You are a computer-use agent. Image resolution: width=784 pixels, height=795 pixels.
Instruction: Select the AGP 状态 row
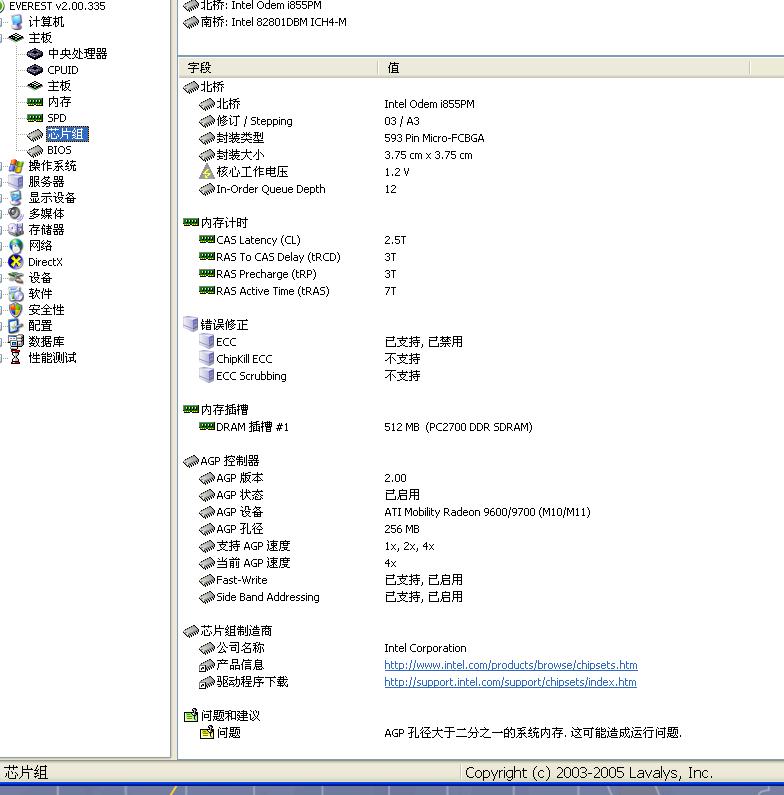point(310,495)
